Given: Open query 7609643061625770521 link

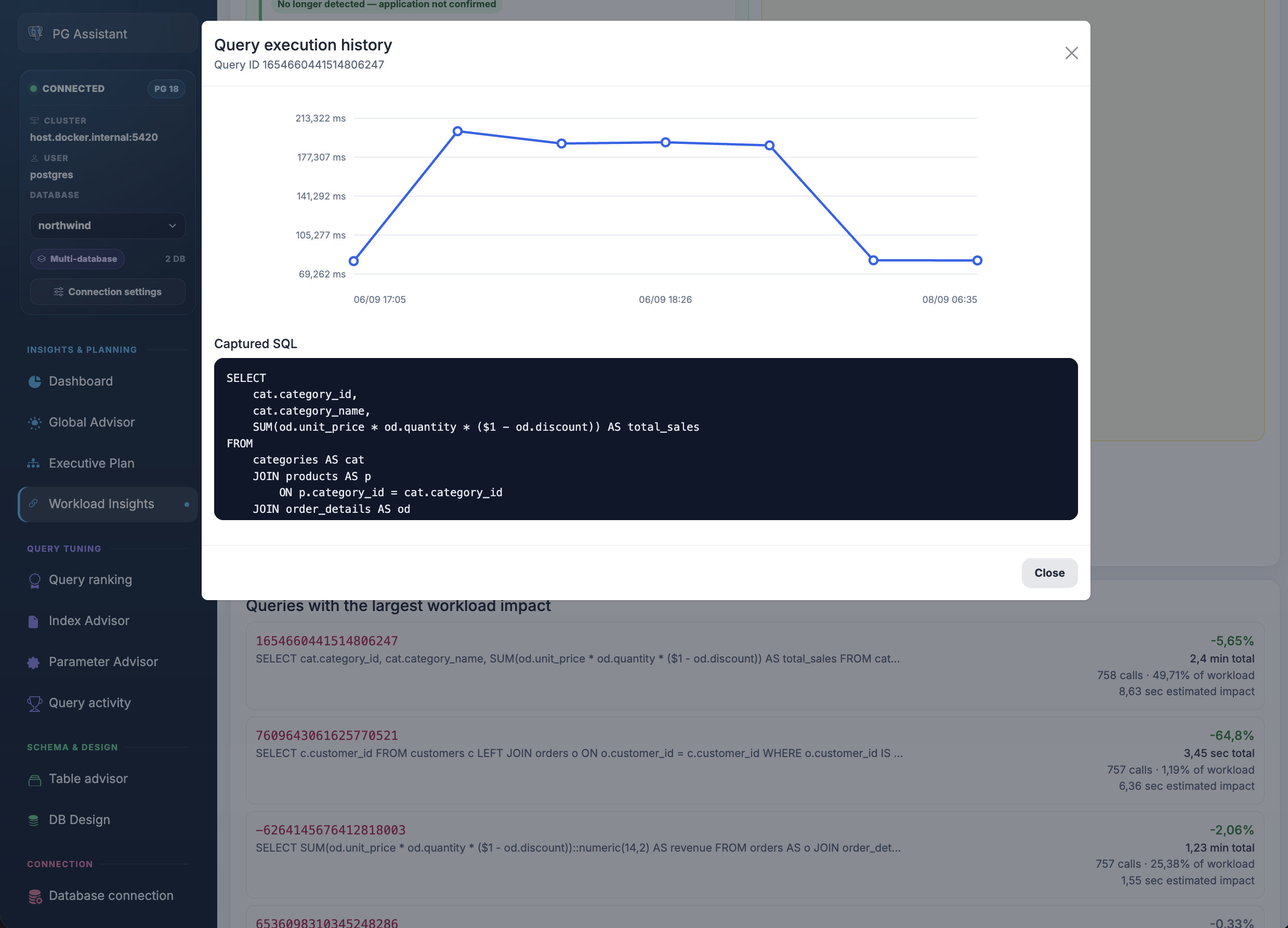Looking at the screenshot, I should 326,736.
